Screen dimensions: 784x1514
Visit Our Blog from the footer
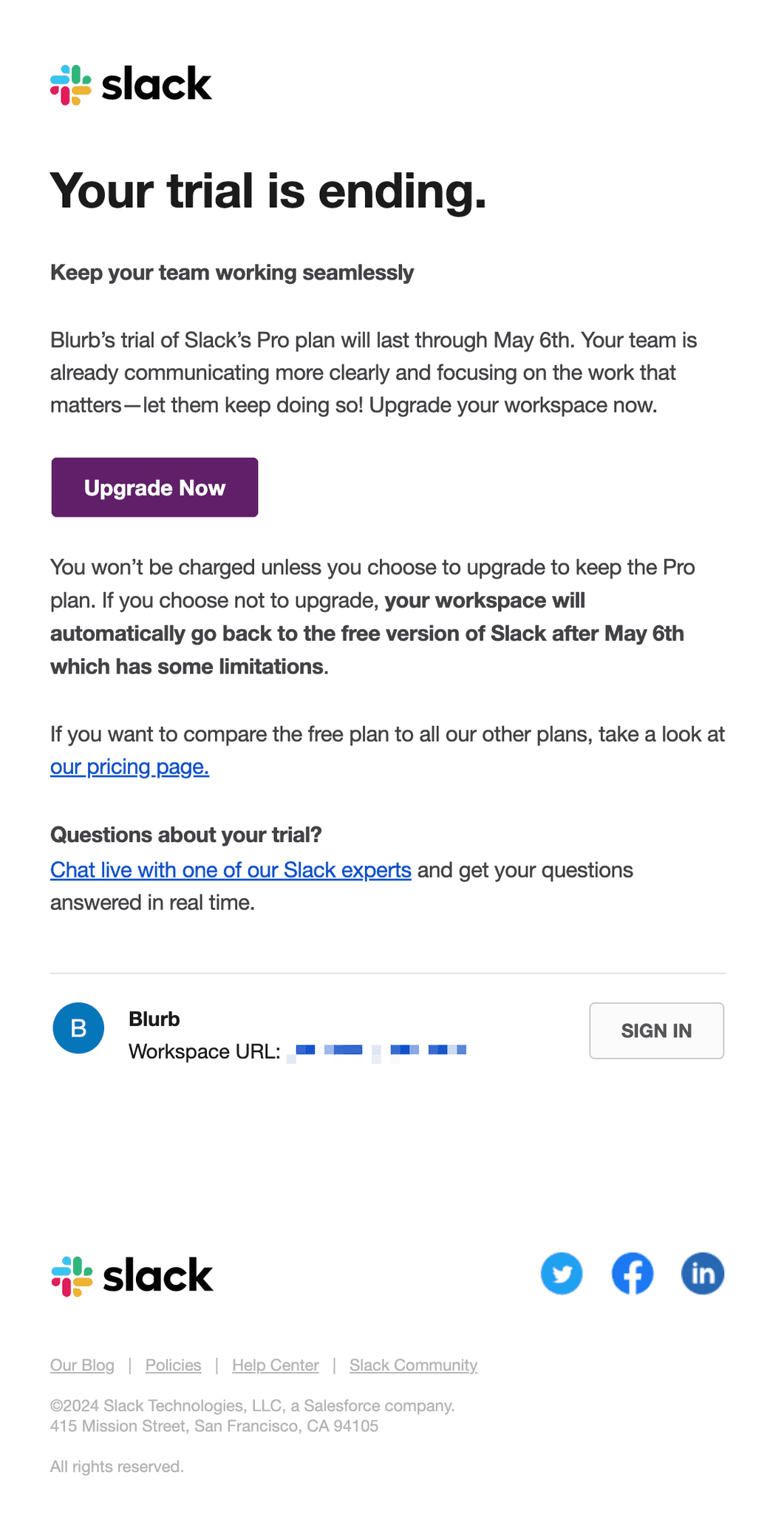pyautogui.click(x=82, y=1365)
